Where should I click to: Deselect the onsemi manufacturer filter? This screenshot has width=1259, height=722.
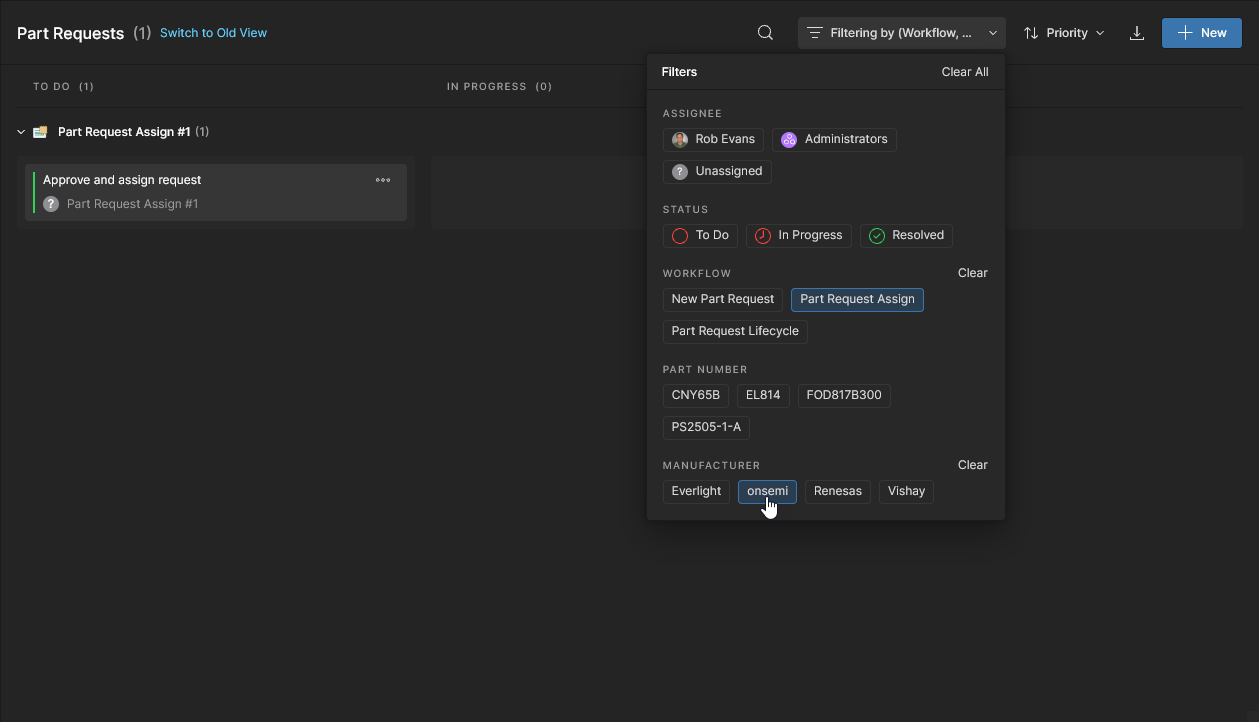(x=767, y=491)
